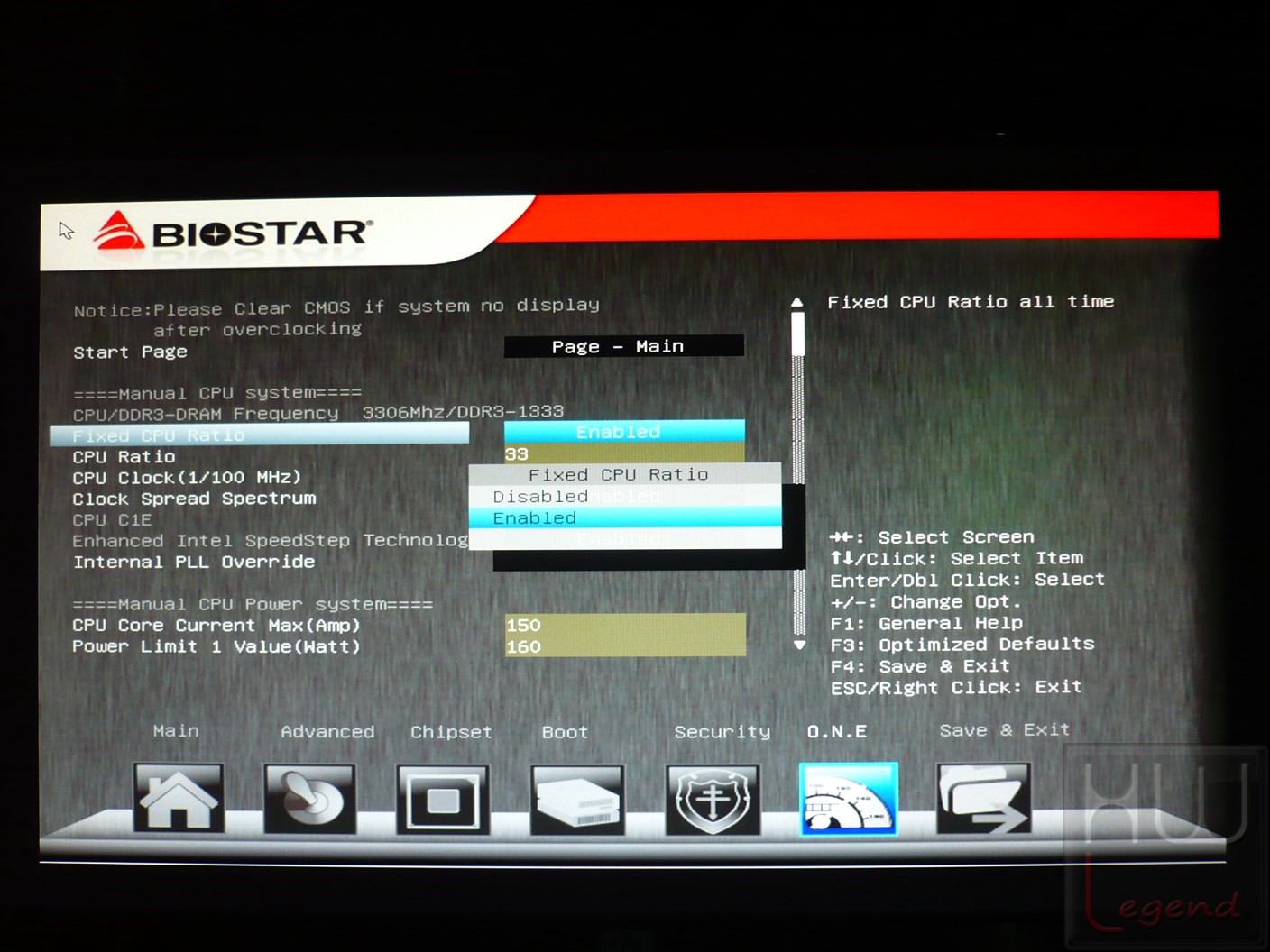Screen dimensions: 1270x952
Task: Click the 3306Mhz/DDR3-1333 frequency value
Action: tap(463, 412)
